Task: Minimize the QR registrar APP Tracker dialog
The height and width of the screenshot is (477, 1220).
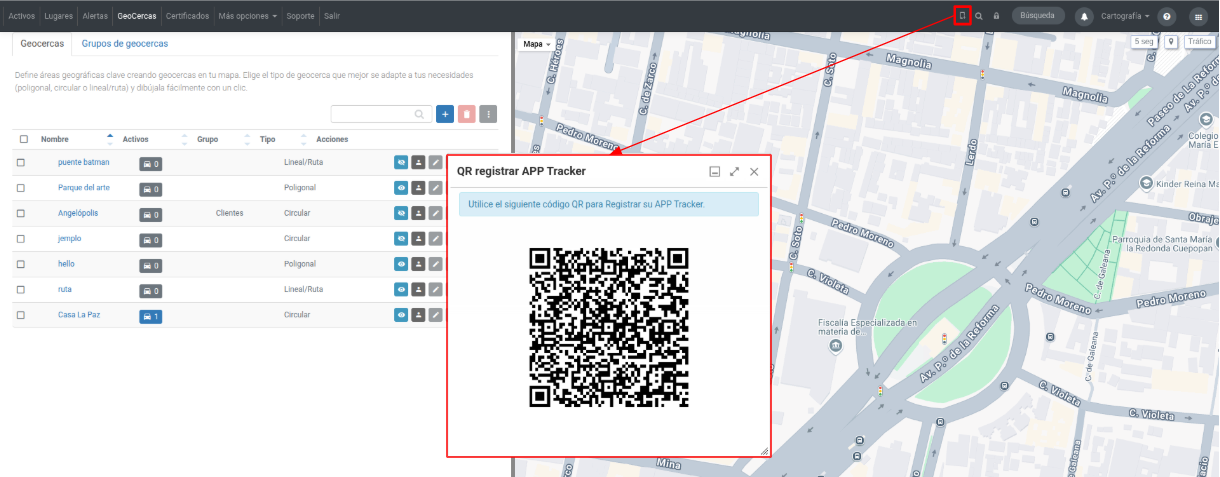Action: point(715,172)
